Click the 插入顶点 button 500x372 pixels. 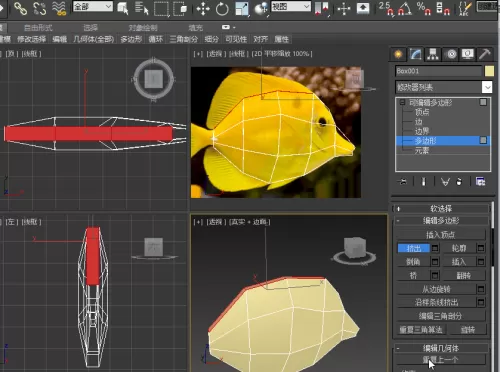tap(441, 235)
